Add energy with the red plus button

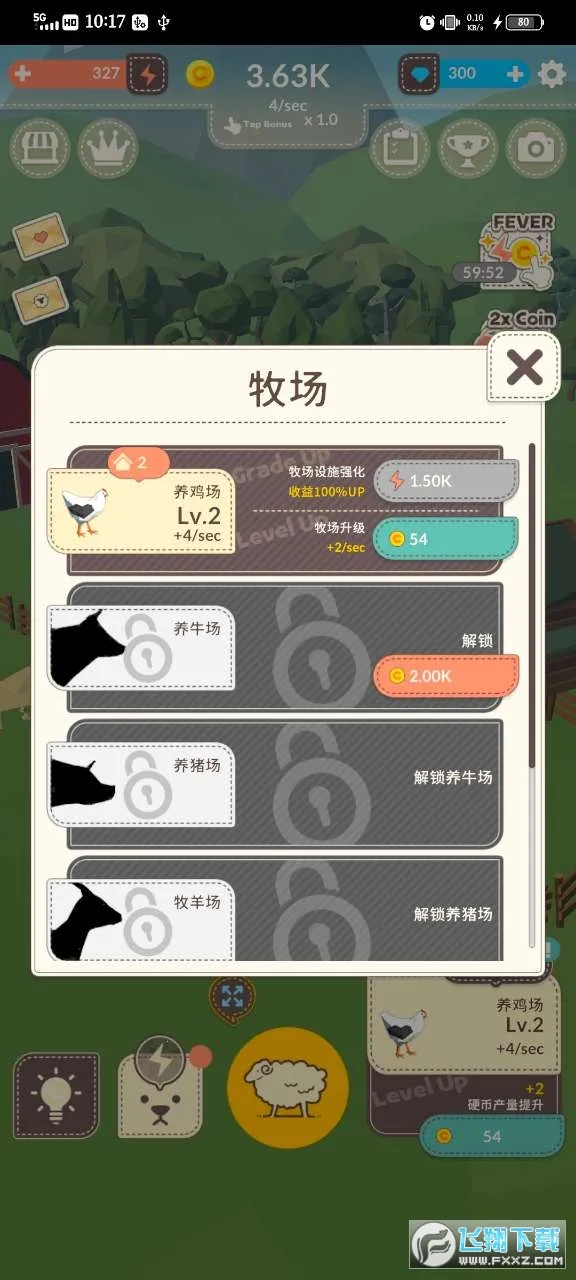pos(22,74)
